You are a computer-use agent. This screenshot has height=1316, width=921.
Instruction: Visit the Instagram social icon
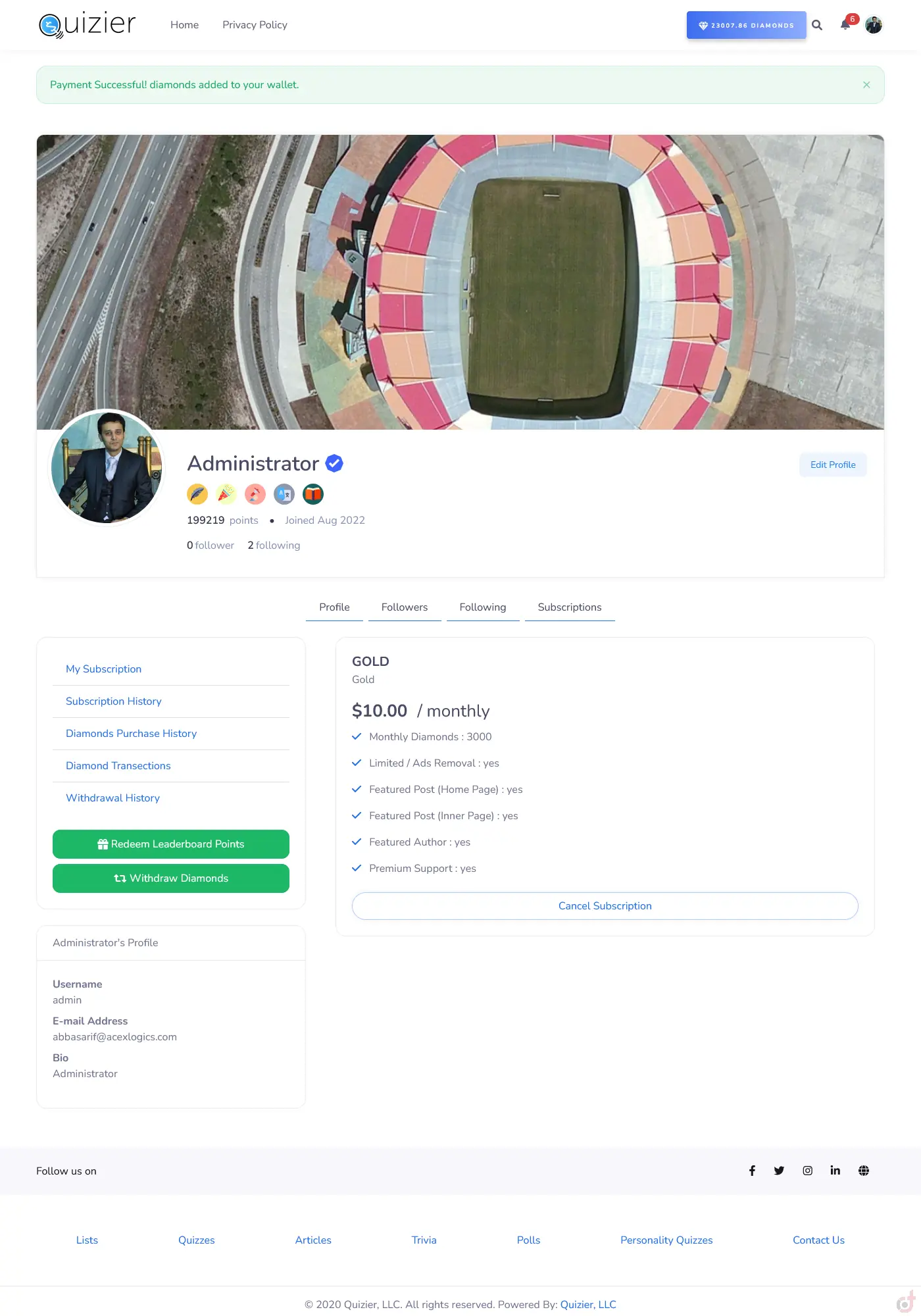[x=807, y=1171]
